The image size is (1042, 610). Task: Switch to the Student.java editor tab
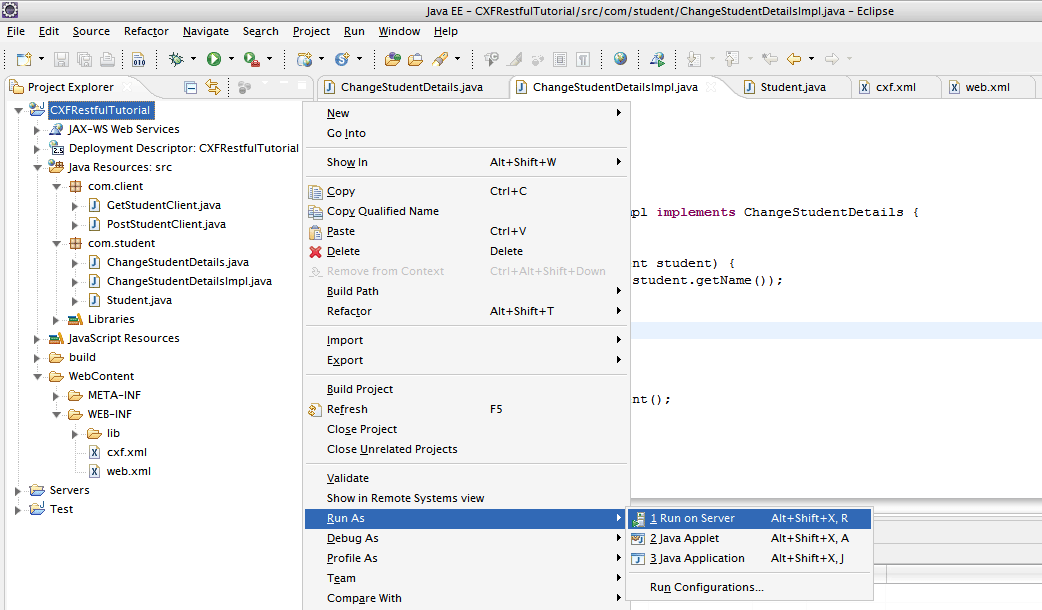pos(792,87)
